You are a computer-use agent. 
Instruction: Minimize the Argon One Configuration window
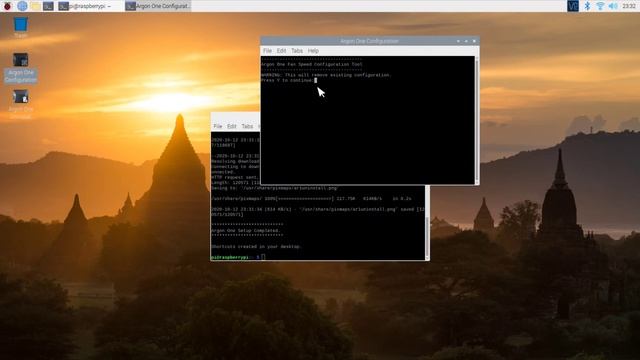[458, 41]
